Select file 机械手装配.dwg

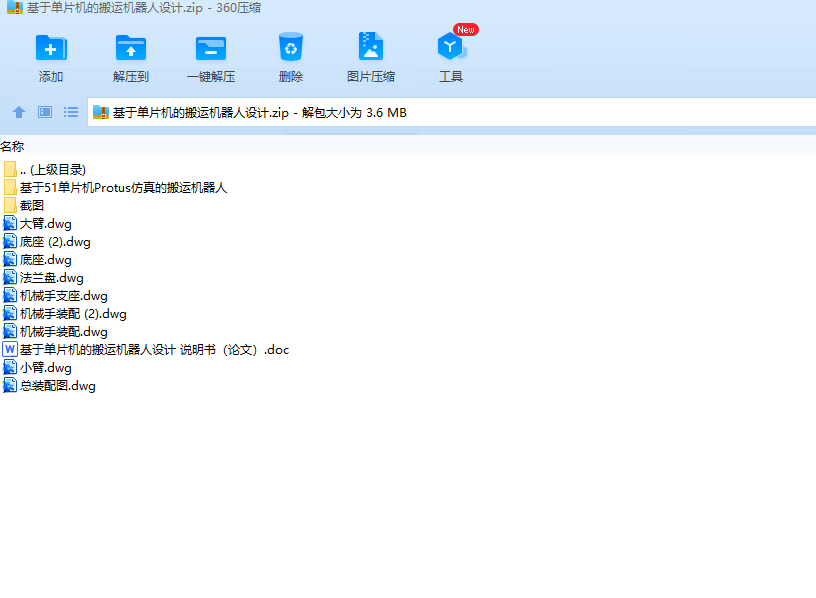pos(55,332)
